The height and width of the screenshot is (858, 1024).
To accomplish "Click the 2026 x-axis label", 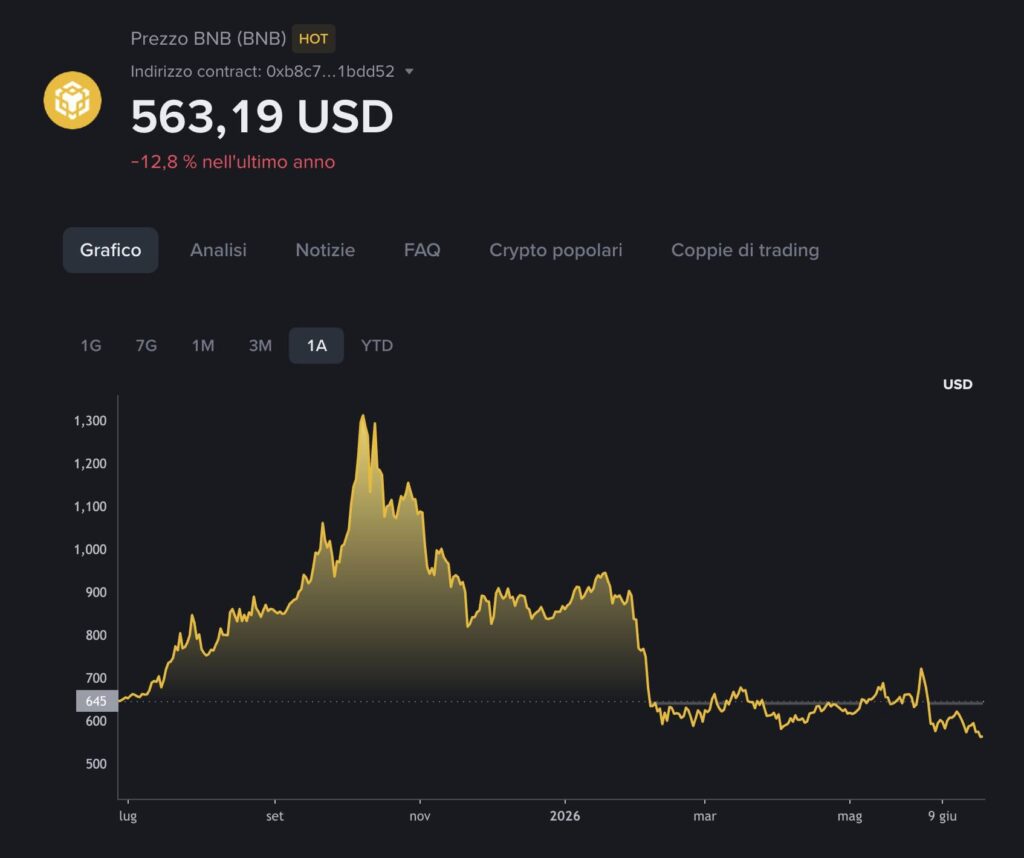I will click(x=565, y=816).
